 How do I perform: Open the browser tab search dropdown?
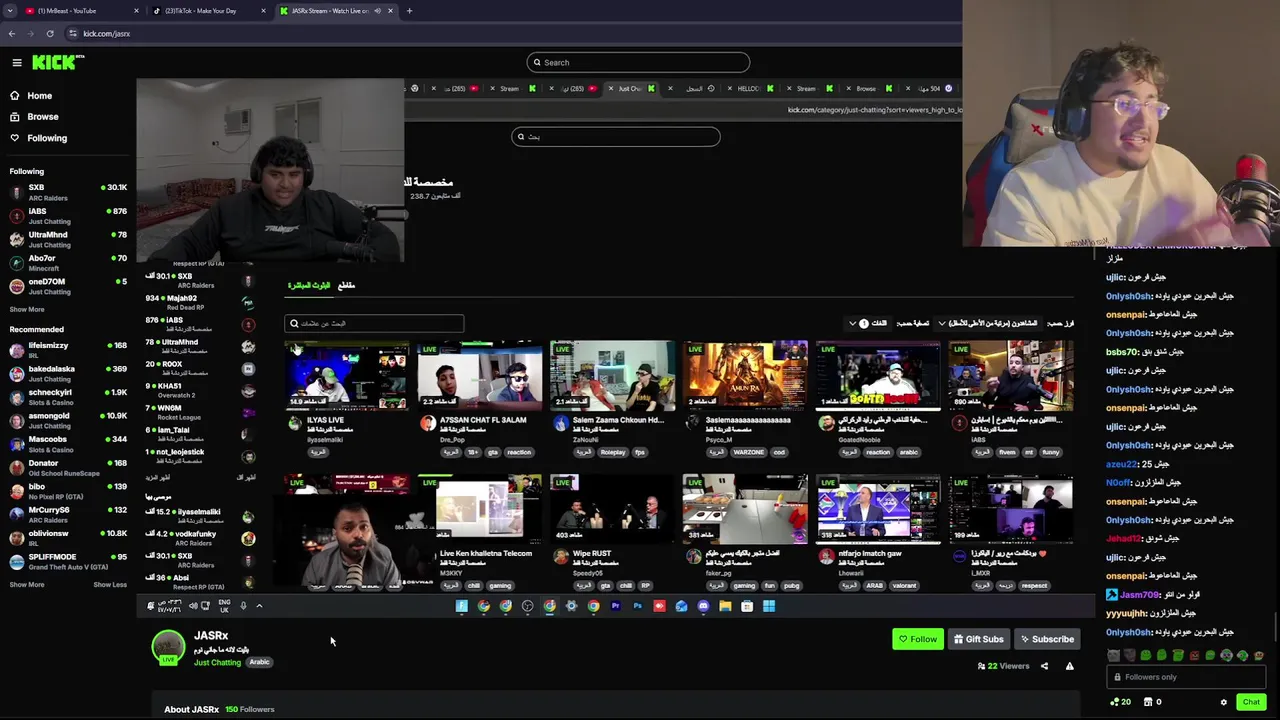tap(10, 11)
